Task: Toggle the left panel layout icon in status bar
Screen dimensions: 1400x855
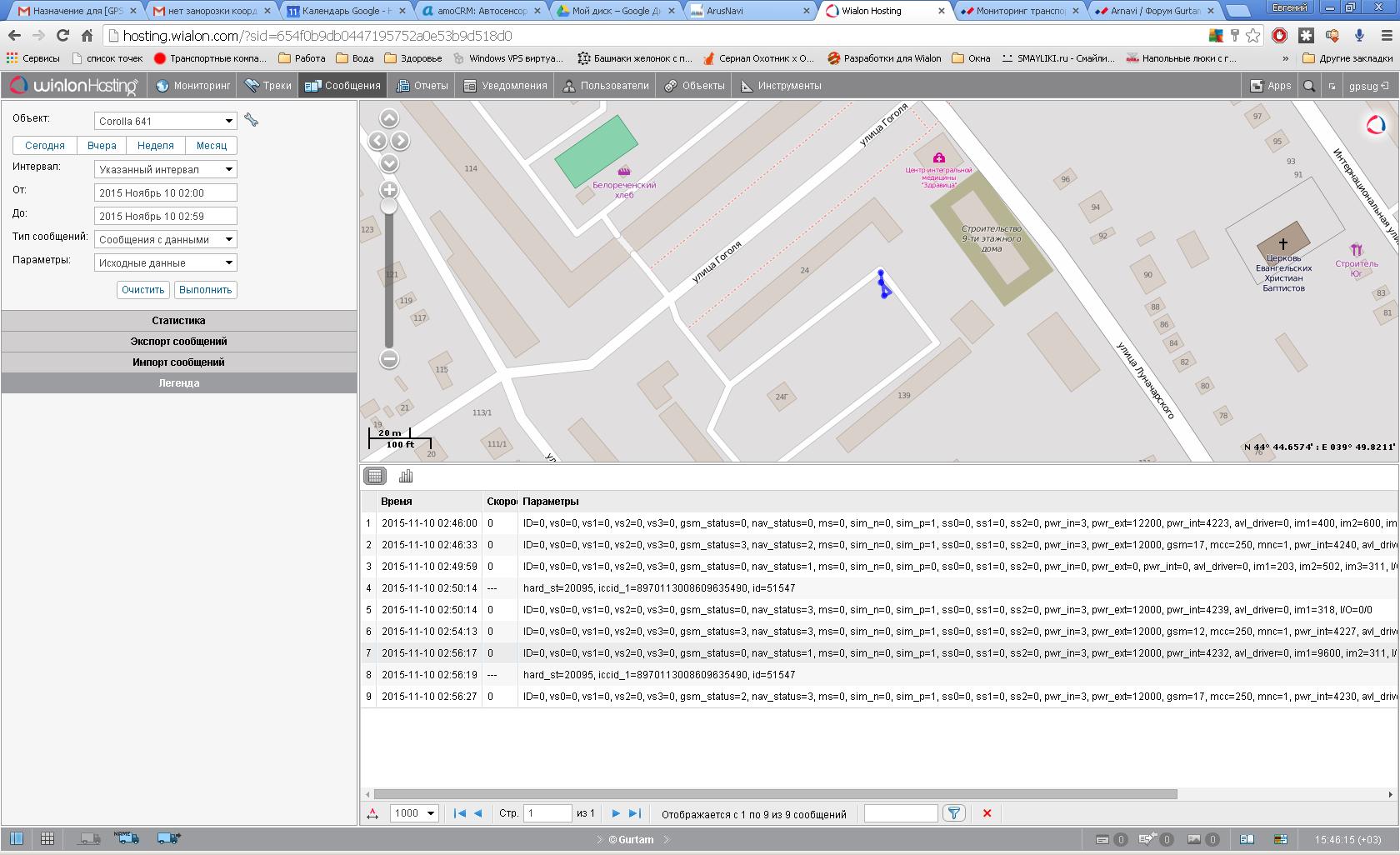Action: [x=17, y=838]
